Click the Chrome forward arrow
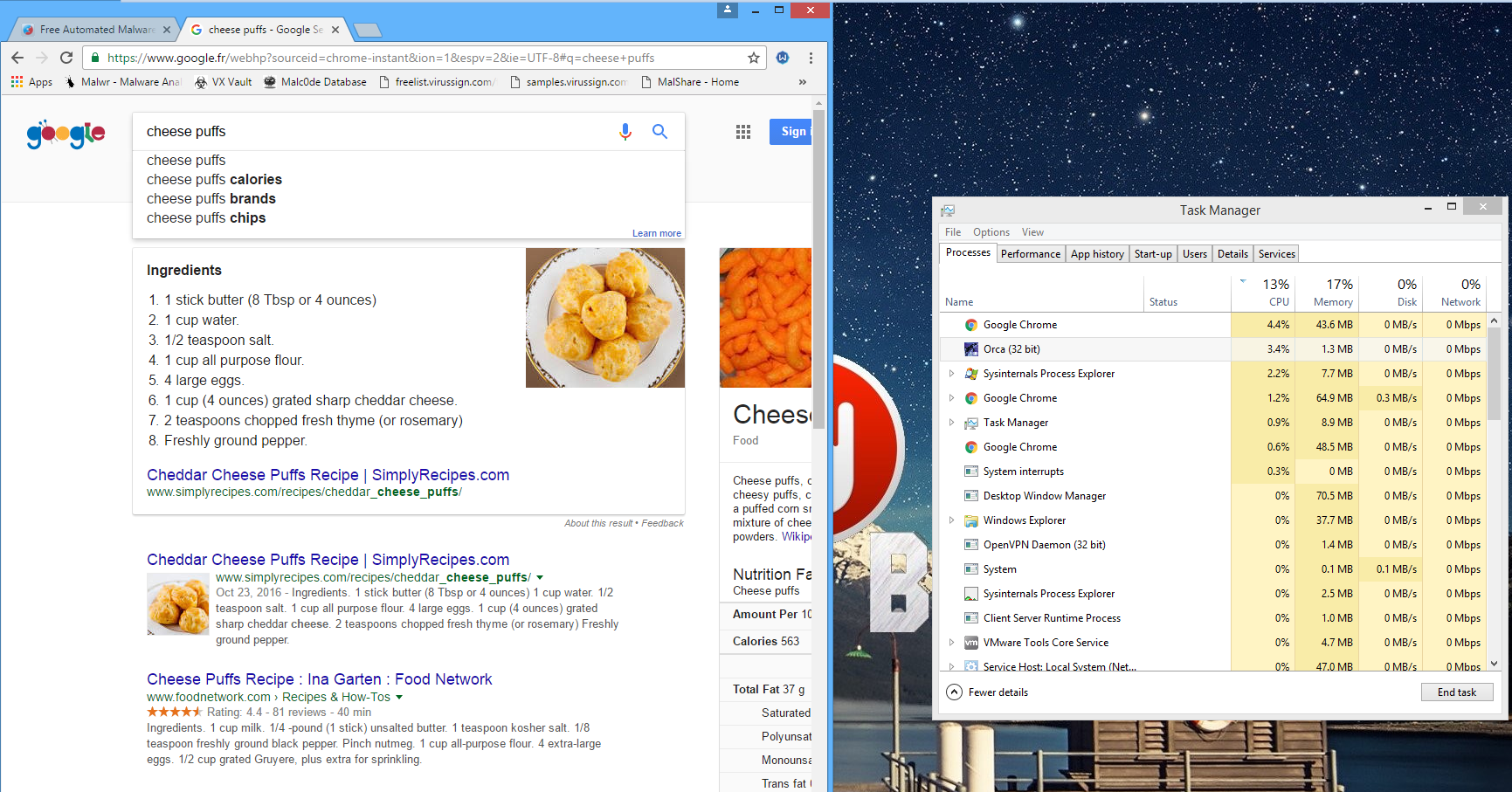This screenshot has width=1512, height=792. coord(42,58)
